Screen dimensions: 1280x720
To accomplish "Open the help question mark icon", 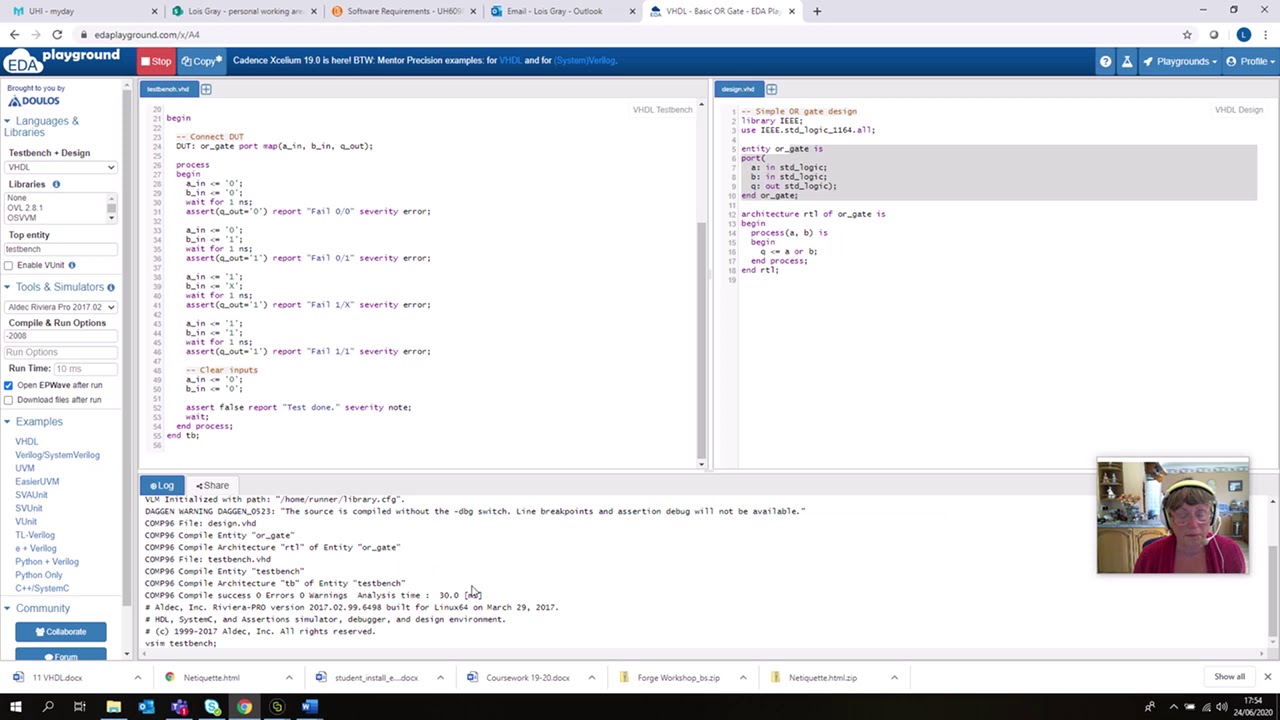I will point(1105,61).
